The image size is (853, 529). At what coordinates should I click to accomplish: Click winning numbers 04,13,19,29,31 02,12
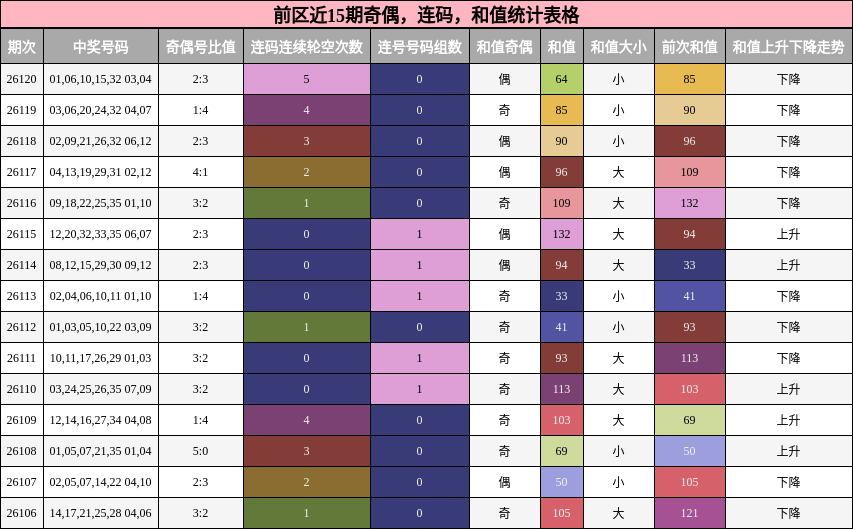(x=101, y=172)
